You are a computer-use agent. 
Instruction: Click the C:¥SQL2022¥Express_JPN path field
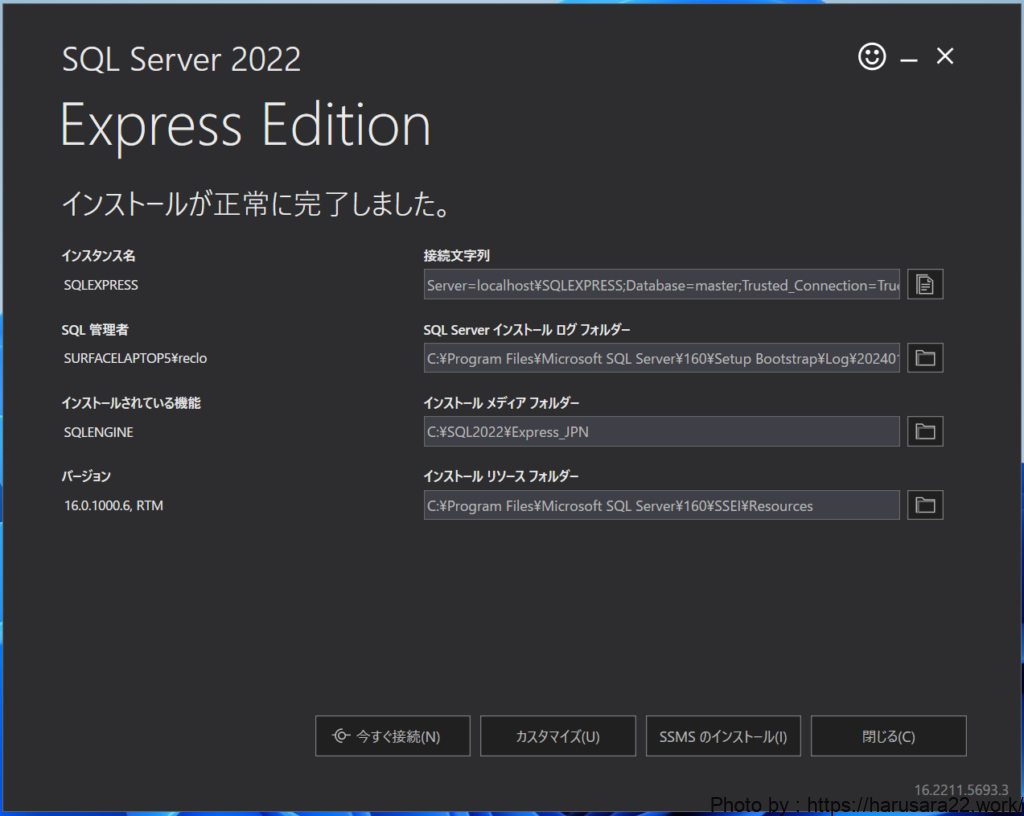tap(662, 432)
